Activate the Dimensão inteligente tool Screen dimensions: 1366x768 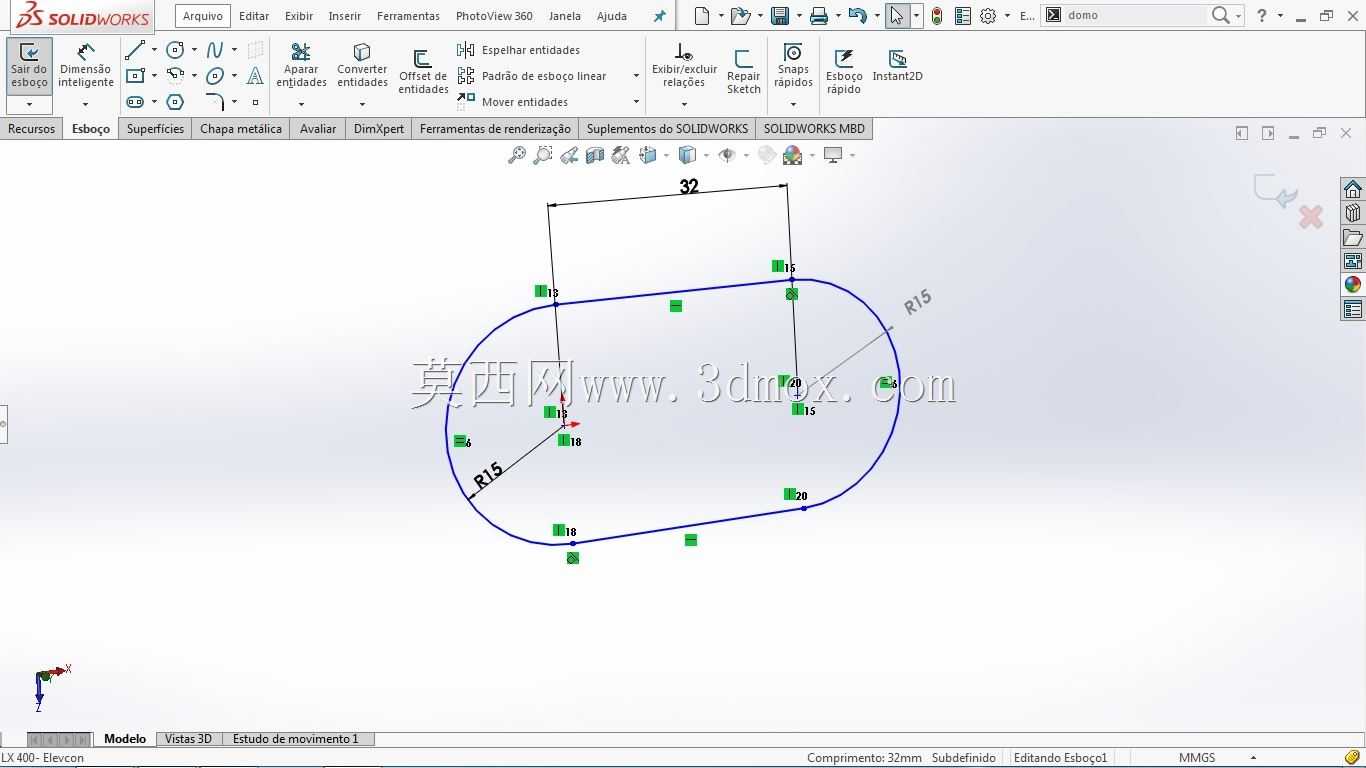click(x=85, y=66)
